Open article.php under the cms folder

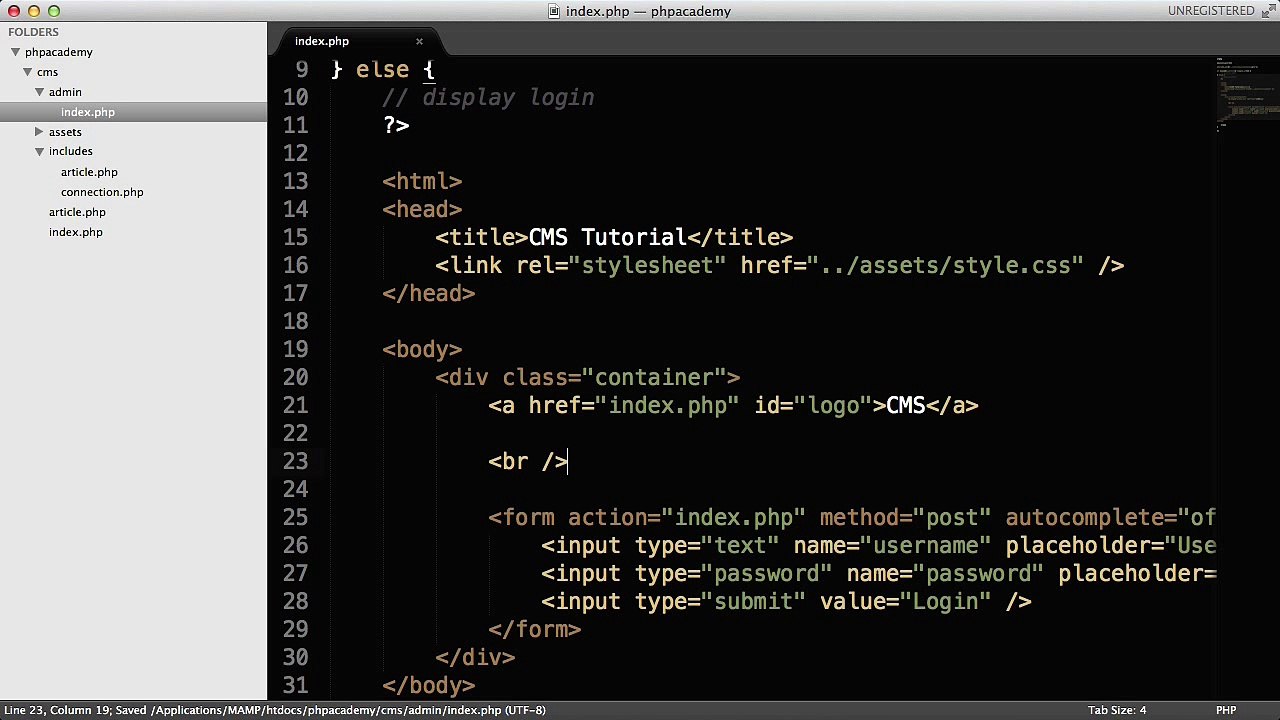(77, 212)
